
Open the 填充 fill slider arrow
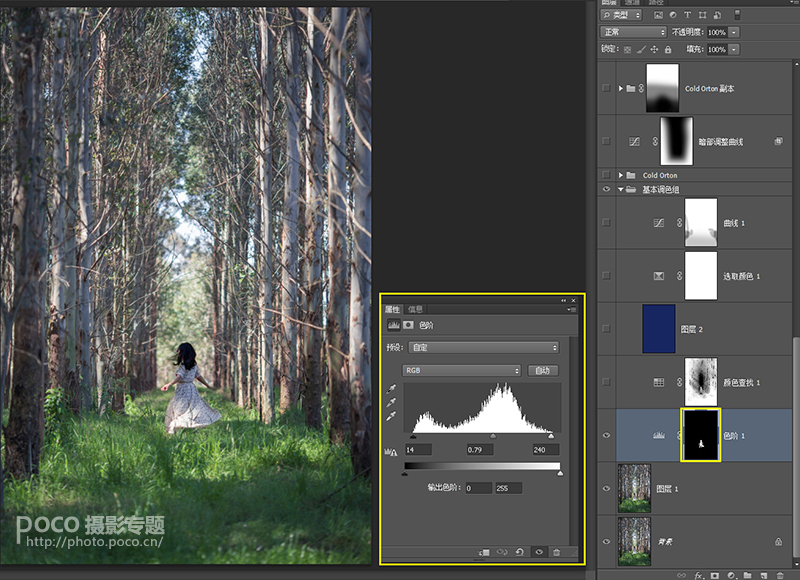pos(734,49)
